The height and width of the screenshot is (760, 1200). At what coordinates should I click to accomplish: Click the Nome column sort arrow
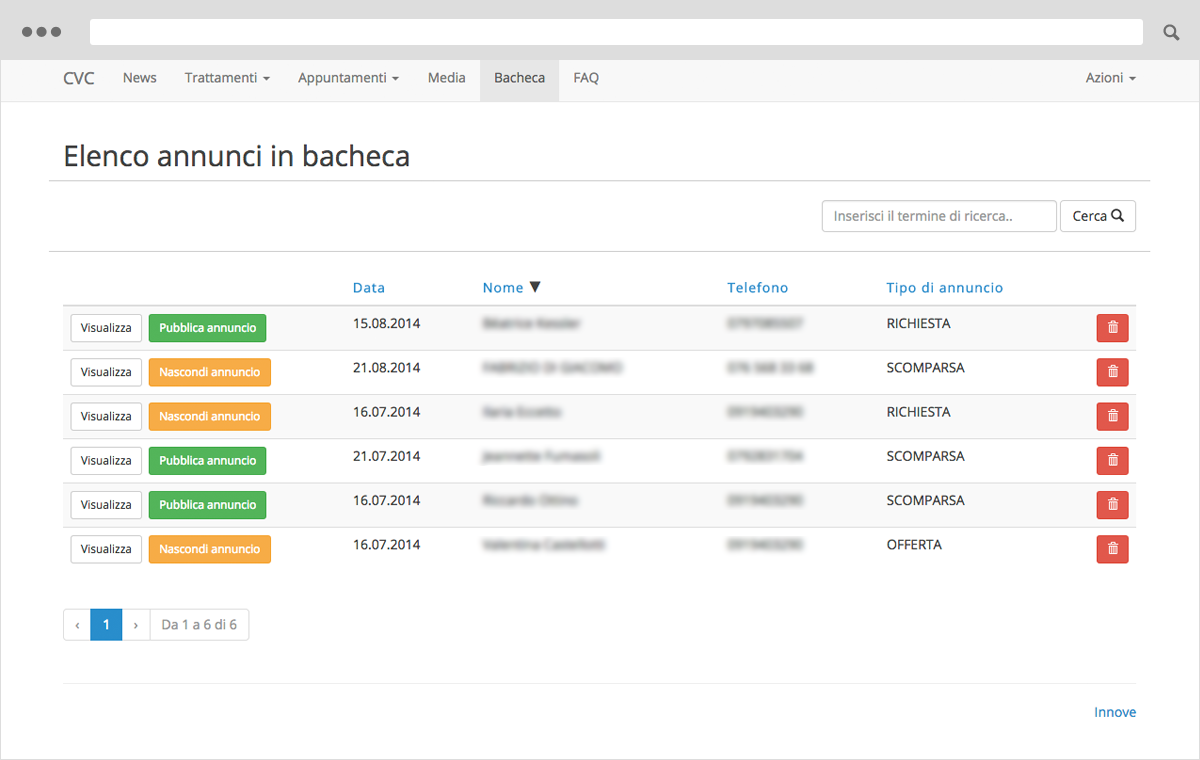(535, 288)
